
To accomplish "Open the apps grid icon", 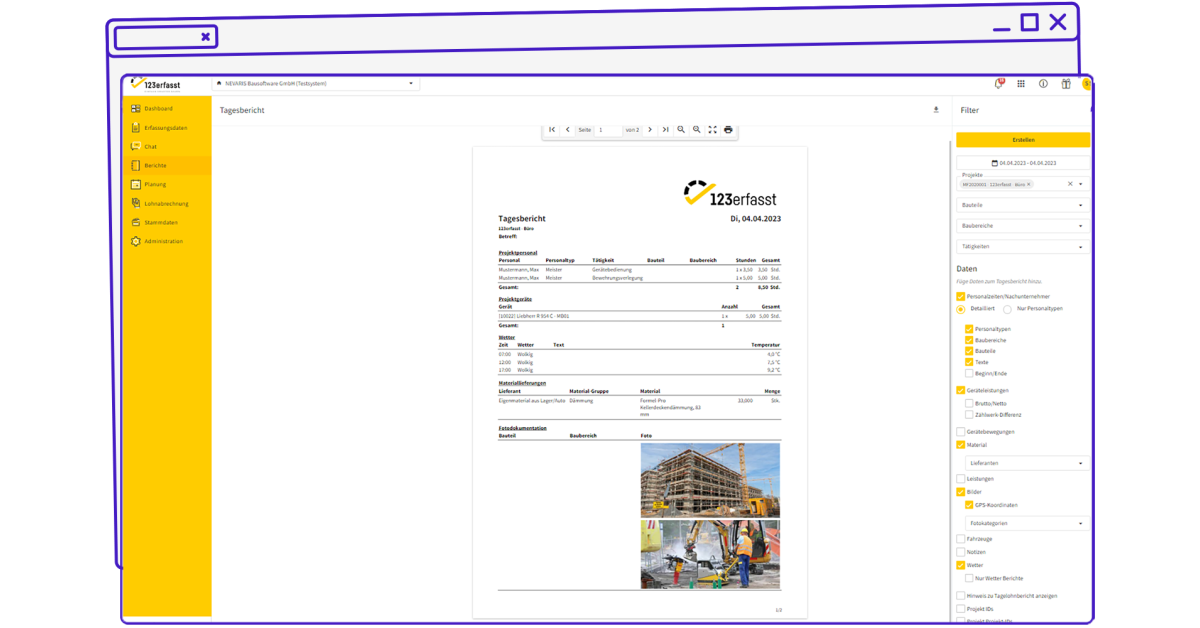I will coord(1021,84).
